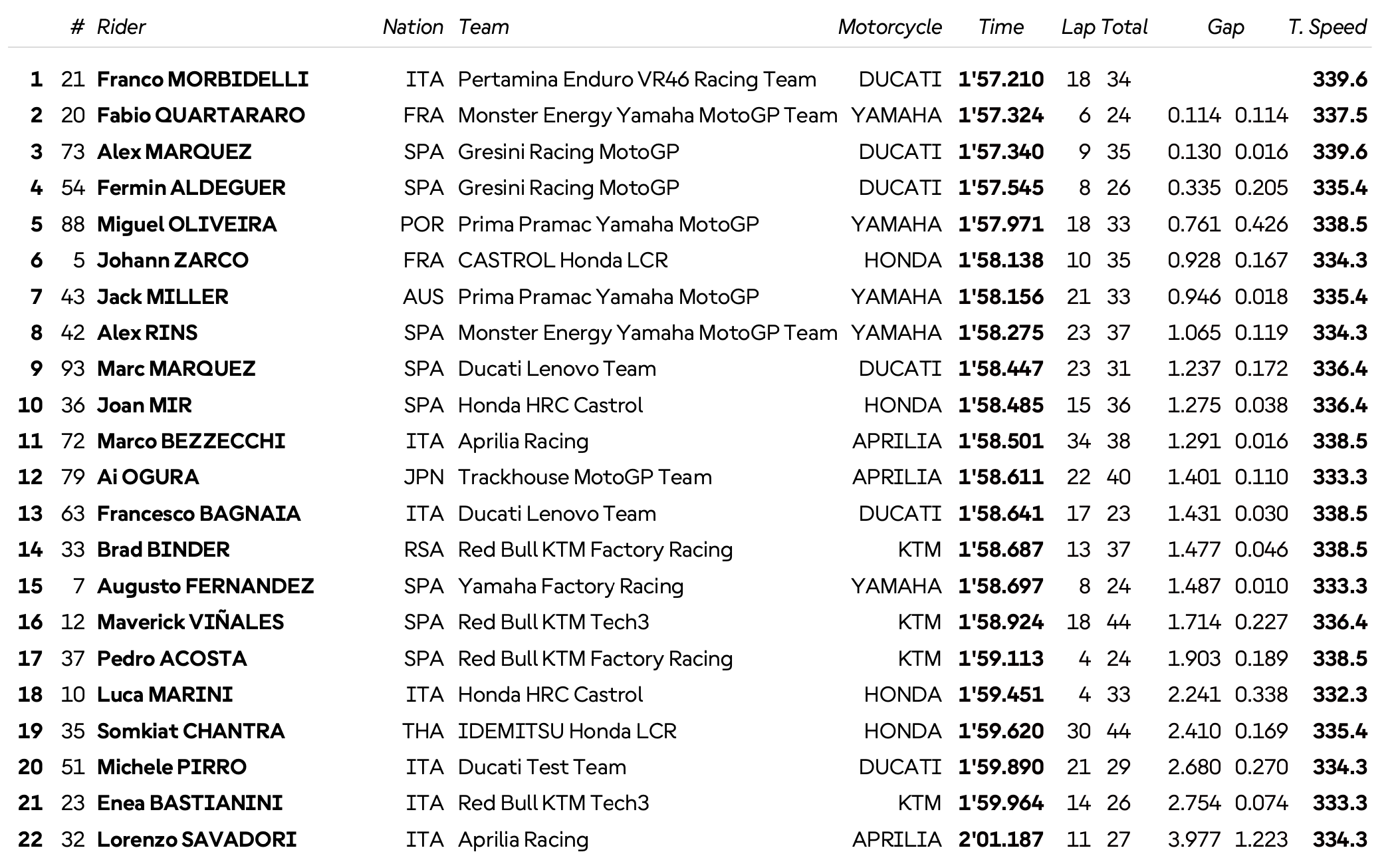Click Johann ZARCO's rider name

[173, 260]
